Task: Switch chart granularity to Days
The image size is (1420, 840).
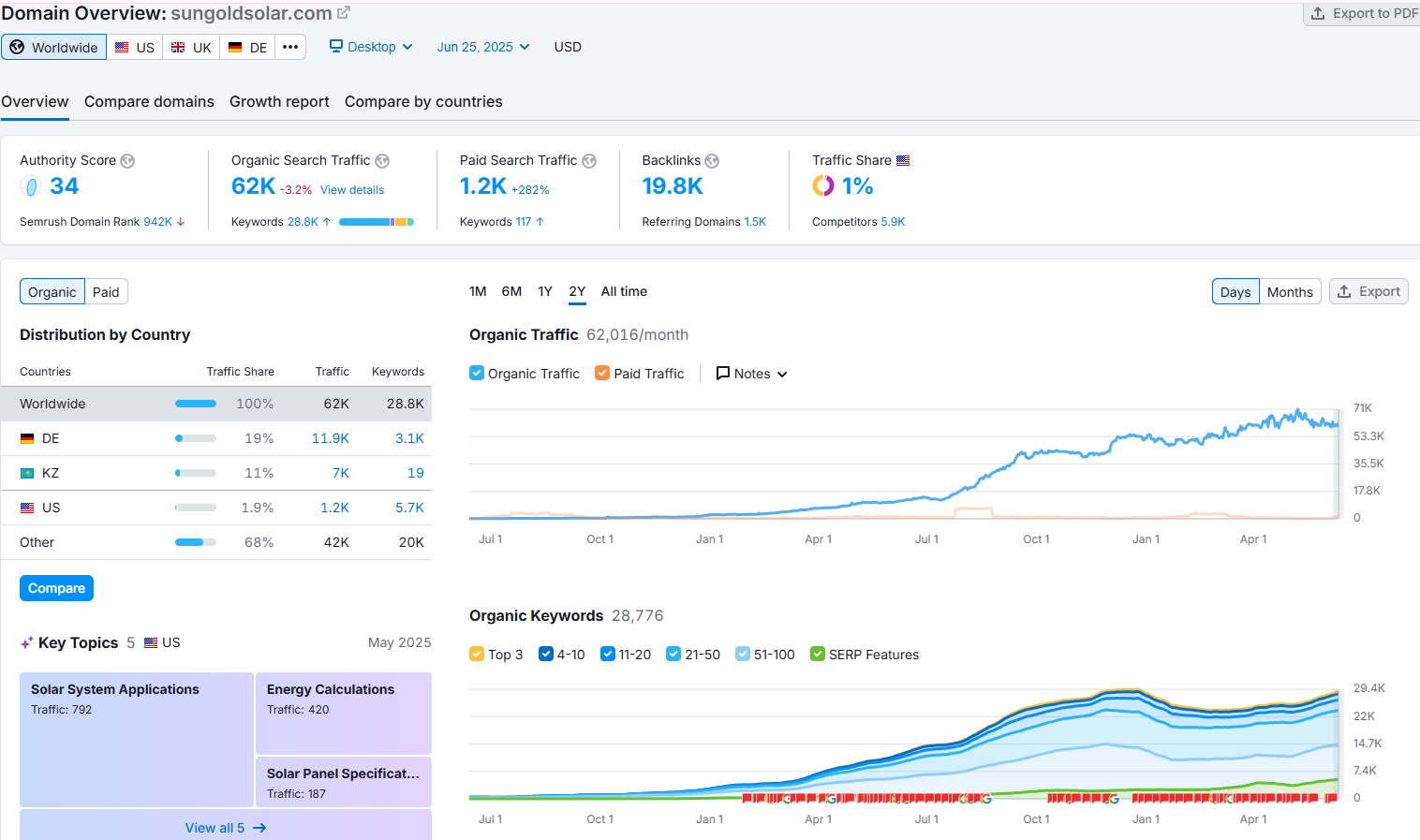Action: coord(1235,292)
